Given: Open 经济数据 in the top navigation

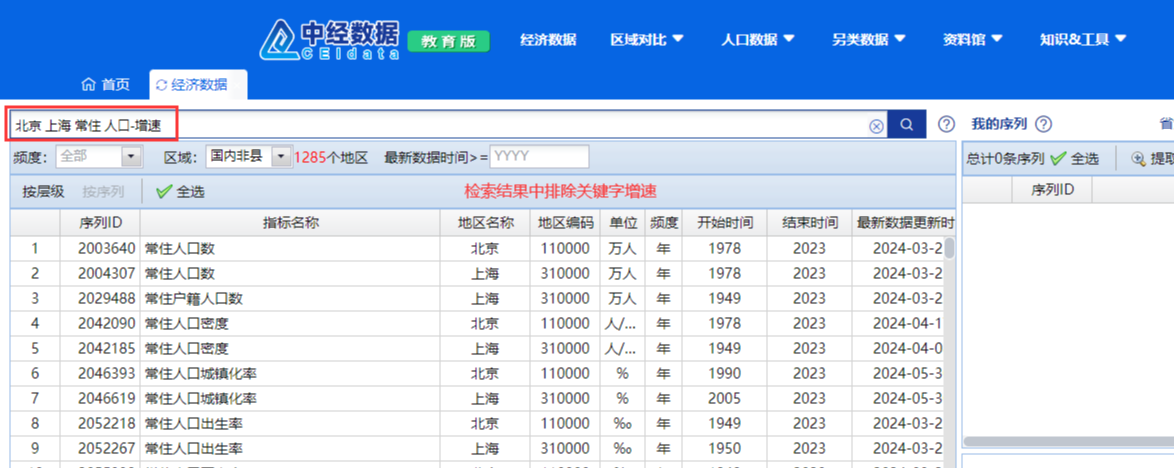Looking at the screenshot, I should point(548,40).
